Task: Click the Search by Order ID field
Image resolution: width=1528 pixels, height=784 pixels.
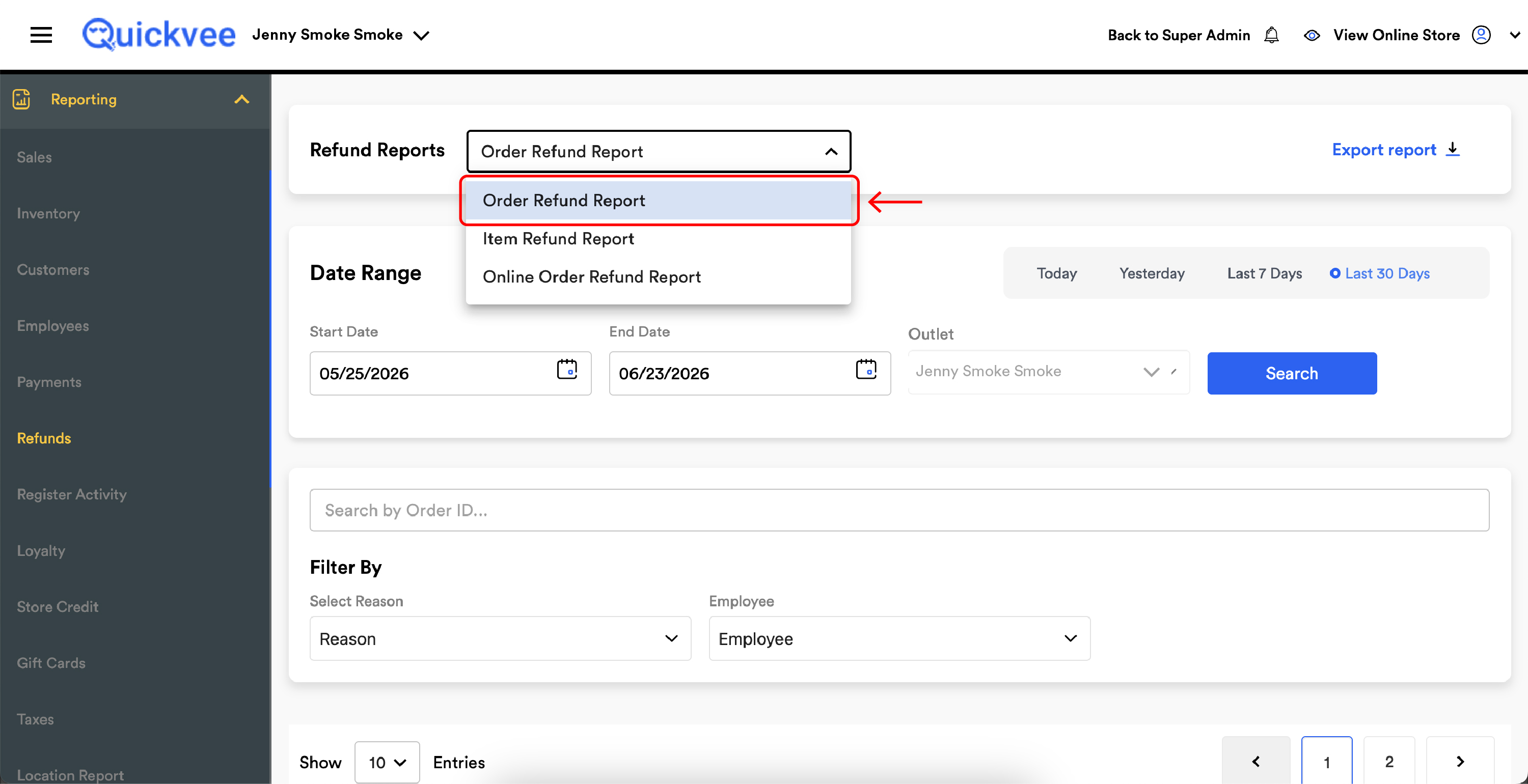Action: 898,510
